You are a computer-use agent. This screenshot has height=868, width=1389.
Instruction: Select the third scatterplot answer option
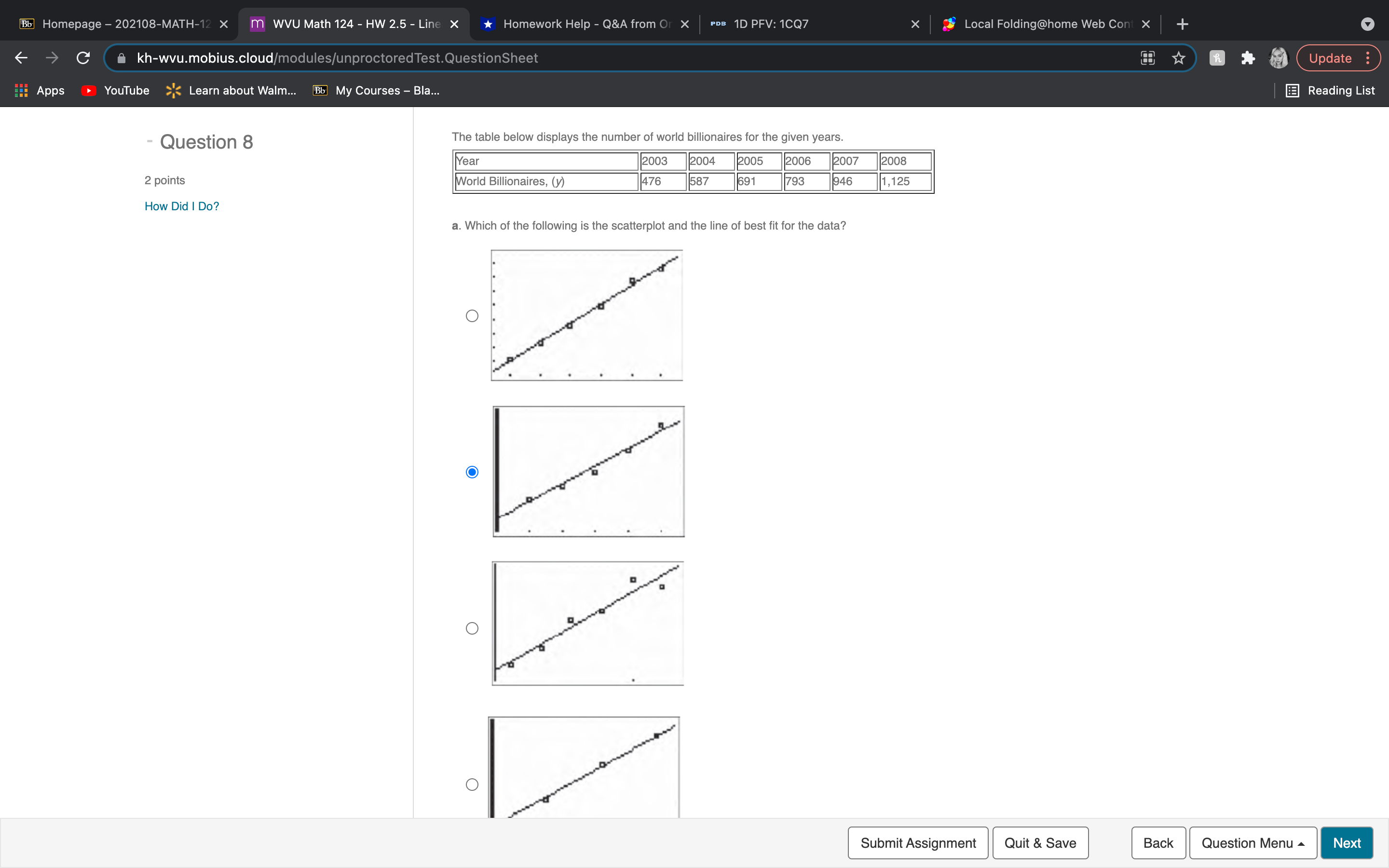pos(471,628)
